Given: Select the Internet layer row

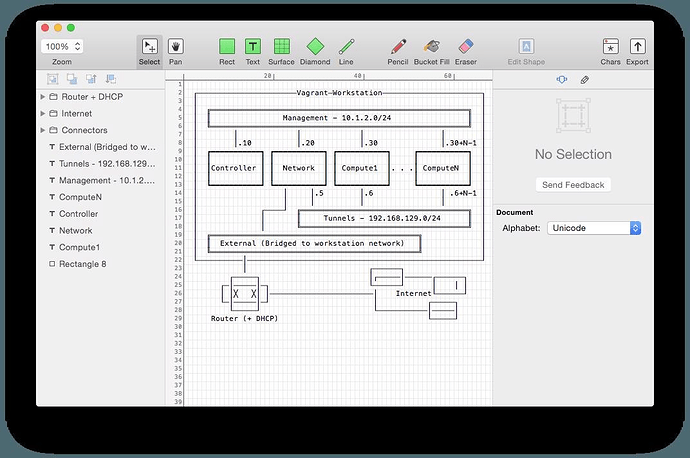Looking at the screenshot, I should pyautogui.click(x=101, y=114).
